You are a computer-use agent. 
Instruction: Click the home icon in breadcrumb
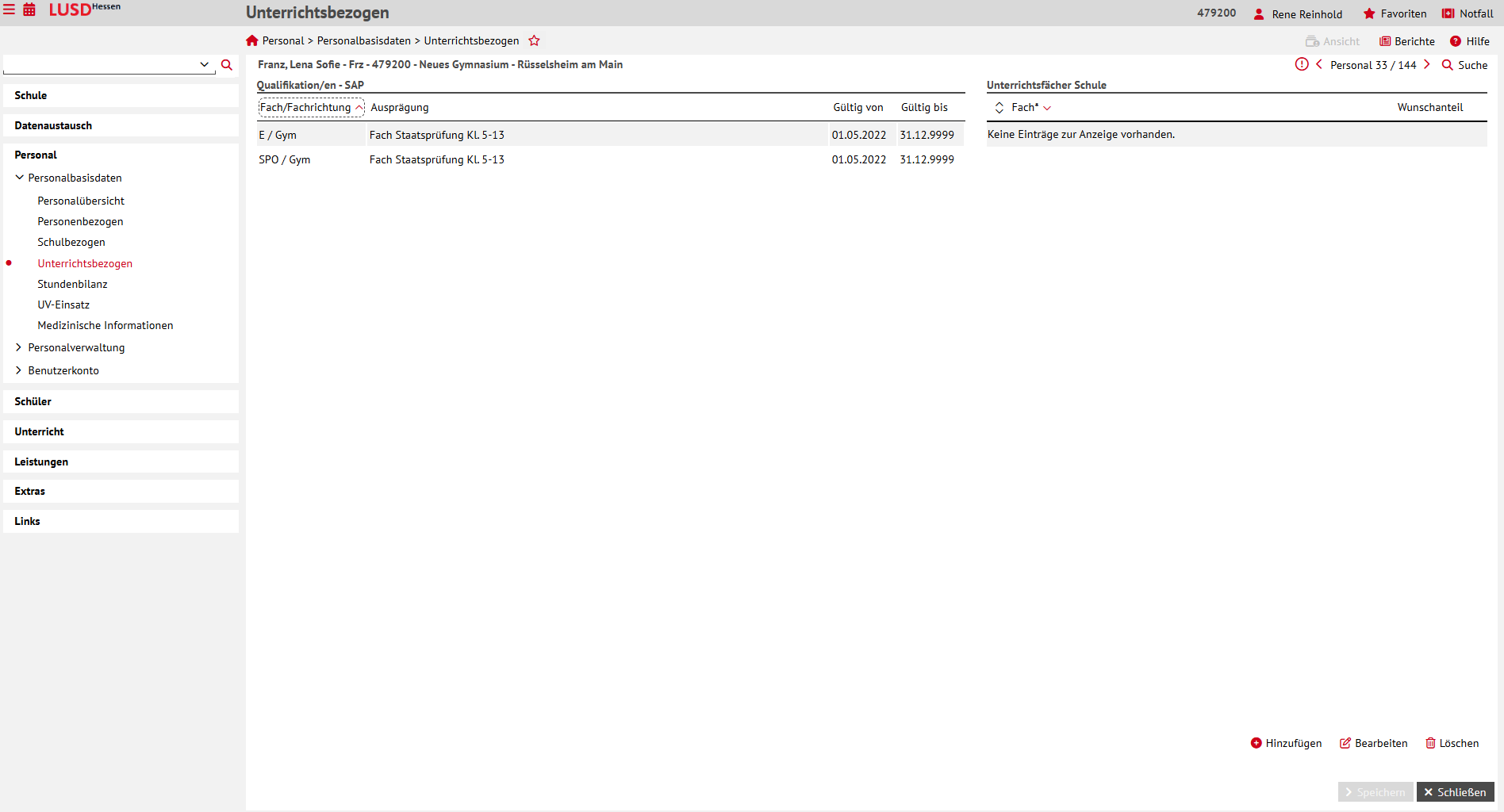coord(252,40)
